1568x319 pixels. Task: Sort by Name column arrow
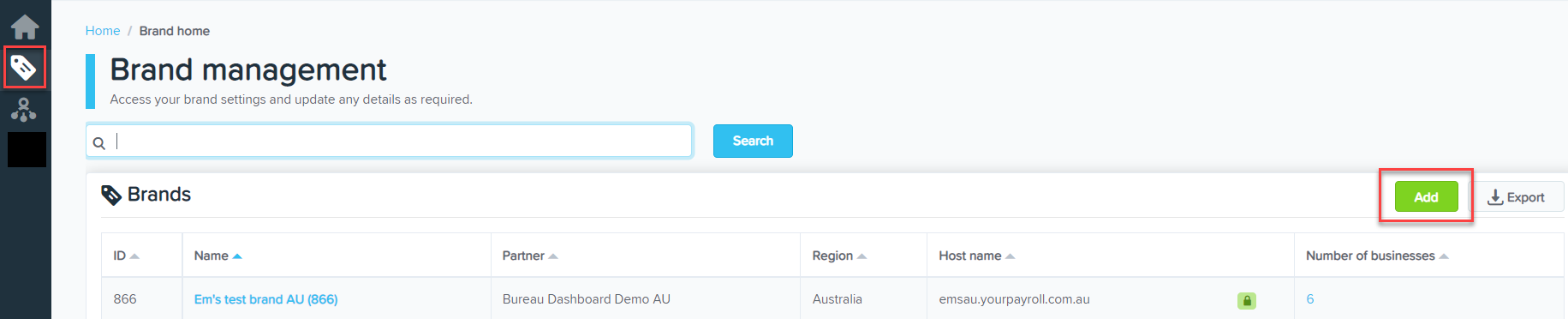click(x=237, y=256)
